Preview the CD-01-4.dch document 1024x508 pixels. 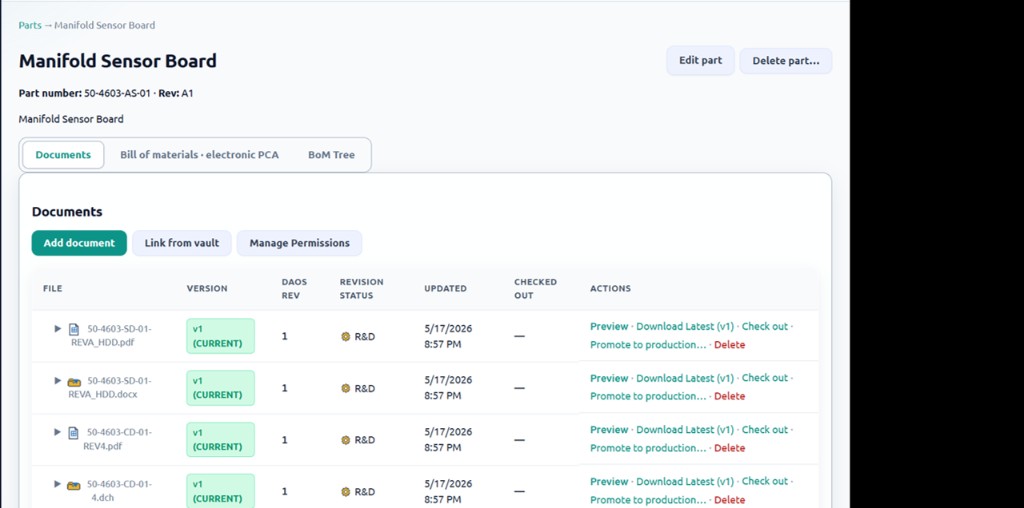point(609,481)
